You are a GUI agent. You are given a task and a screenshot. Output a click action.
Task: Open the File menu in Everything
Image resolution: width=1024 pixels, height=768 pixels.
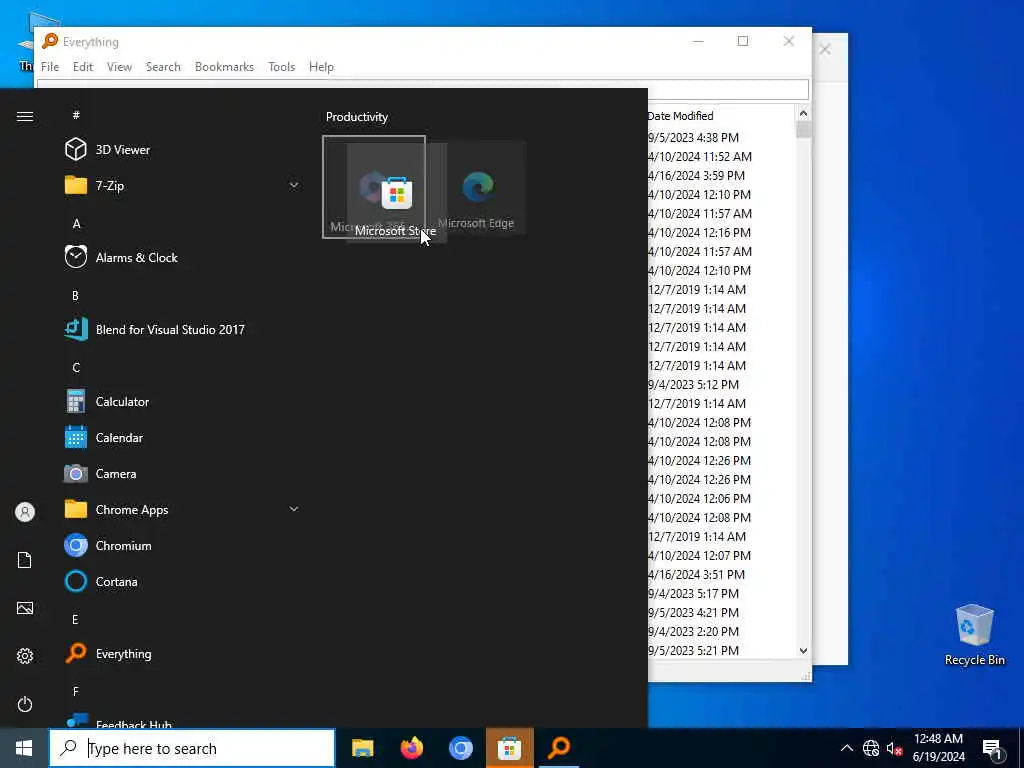click(x=50, y=67)
